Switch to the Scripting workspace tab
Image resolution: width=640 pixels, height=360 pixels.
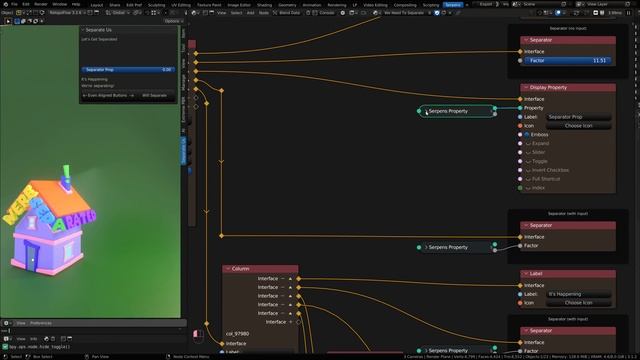[431, 5]
